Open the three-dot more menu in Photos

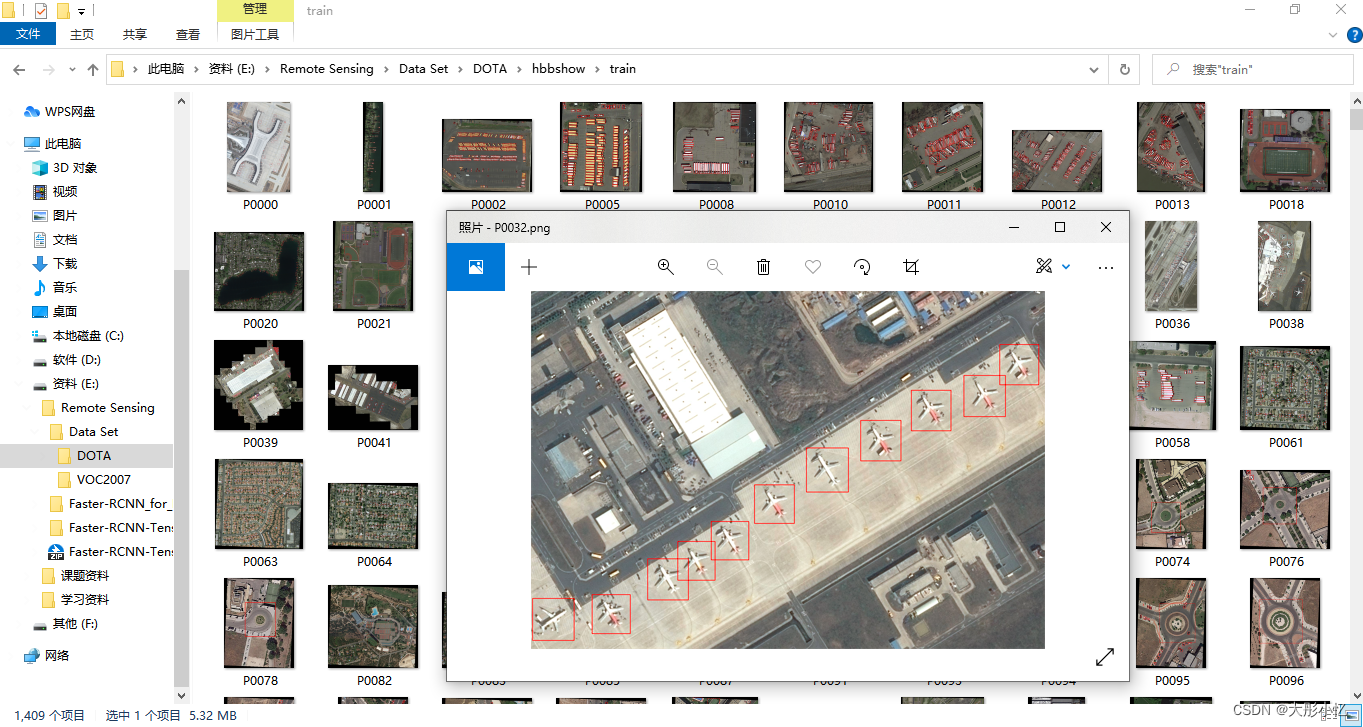(1105, 267)
